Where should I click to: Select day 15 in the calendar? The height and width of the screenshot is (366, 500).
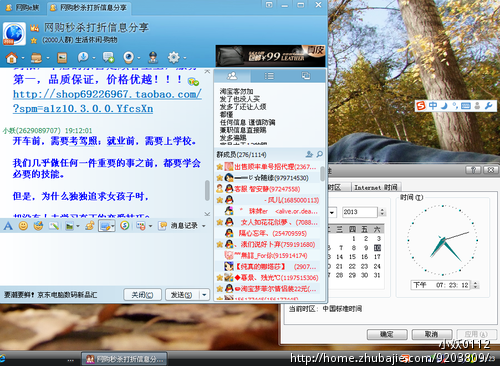pos(352,257)
